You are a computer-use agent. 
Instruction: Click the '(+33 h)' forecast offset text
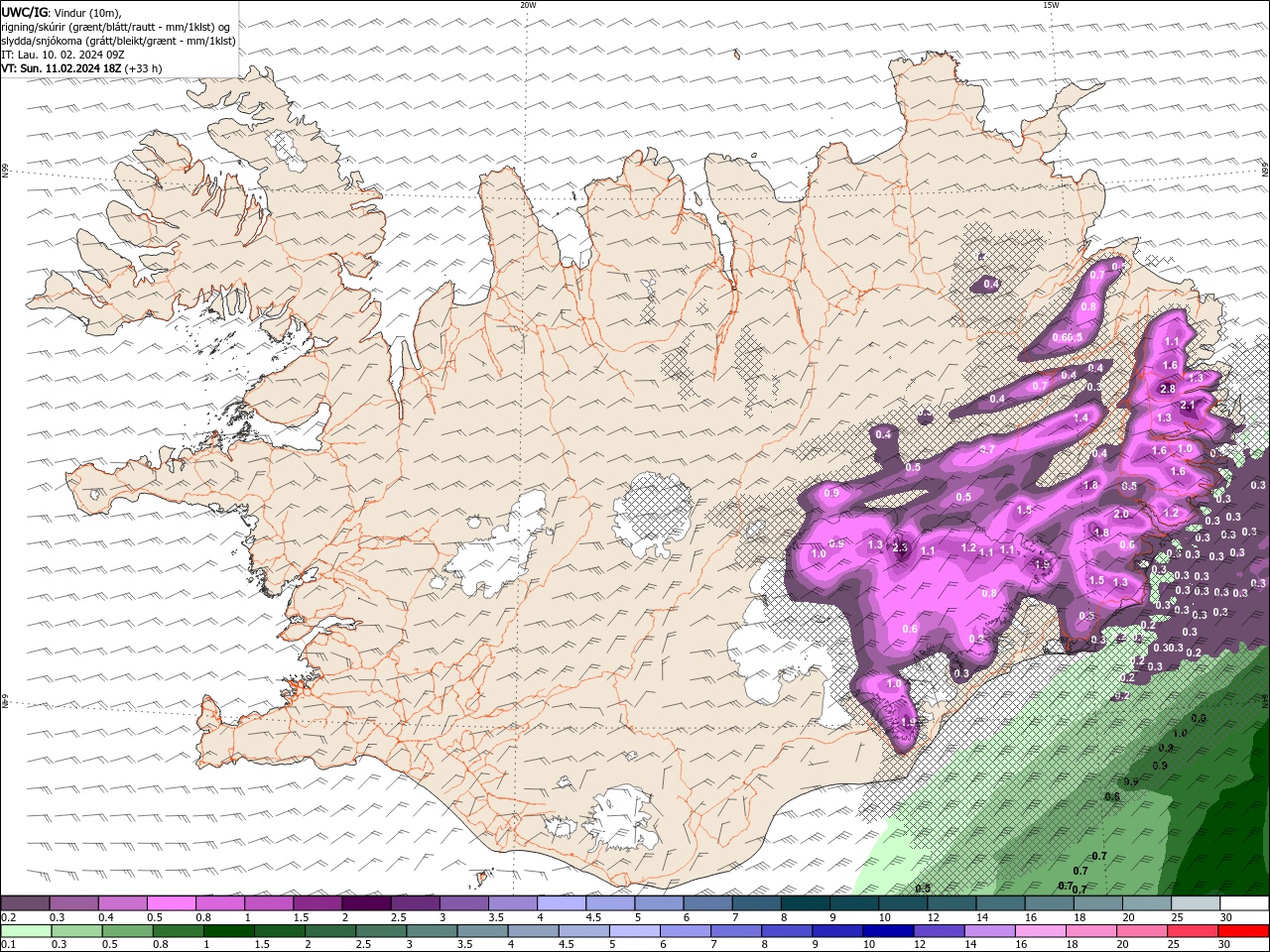pos(144,68)
